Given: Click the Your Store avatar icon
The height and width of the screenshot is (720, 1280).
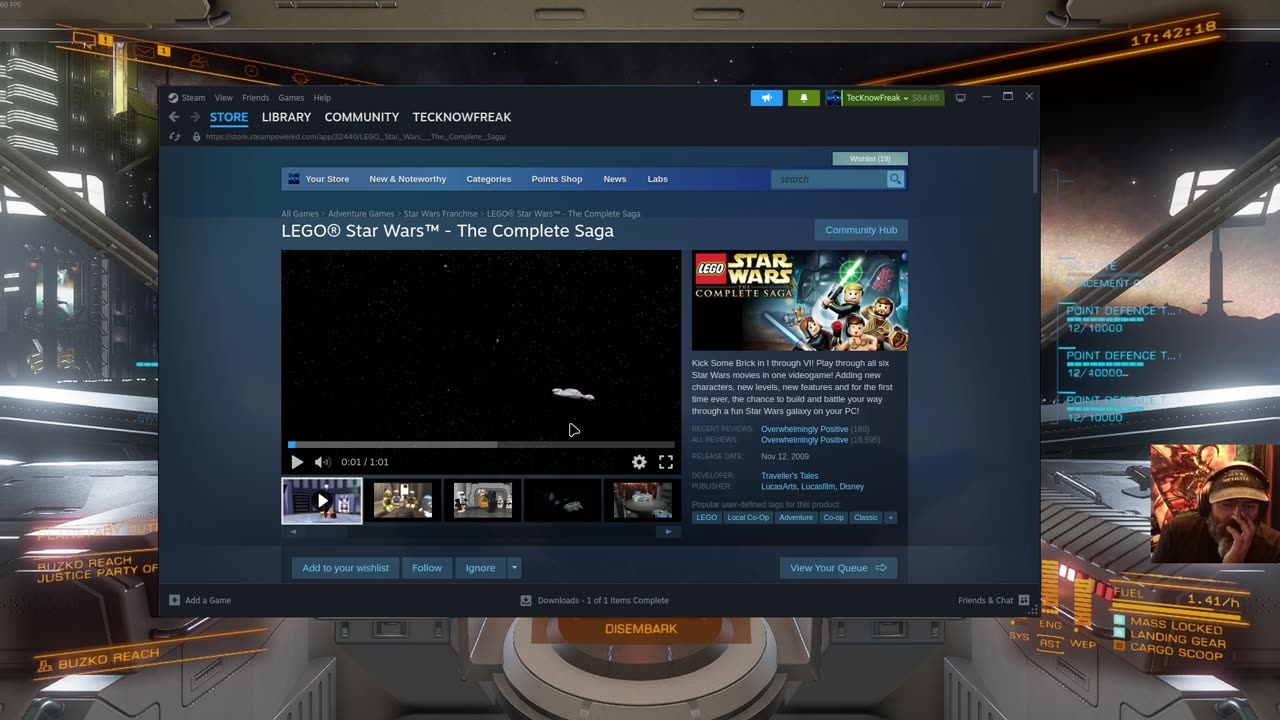Looking at the screenshot, I should (x=294, y=179).
